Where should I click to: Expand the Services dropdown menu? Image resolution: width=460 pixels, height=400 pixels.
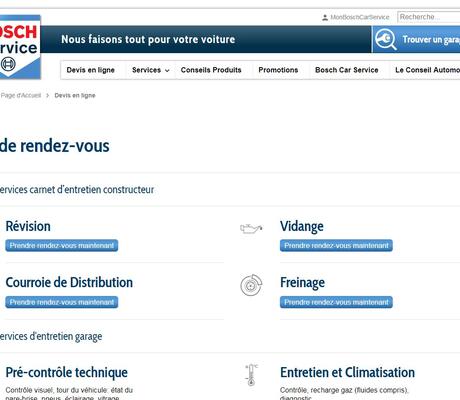151,70
